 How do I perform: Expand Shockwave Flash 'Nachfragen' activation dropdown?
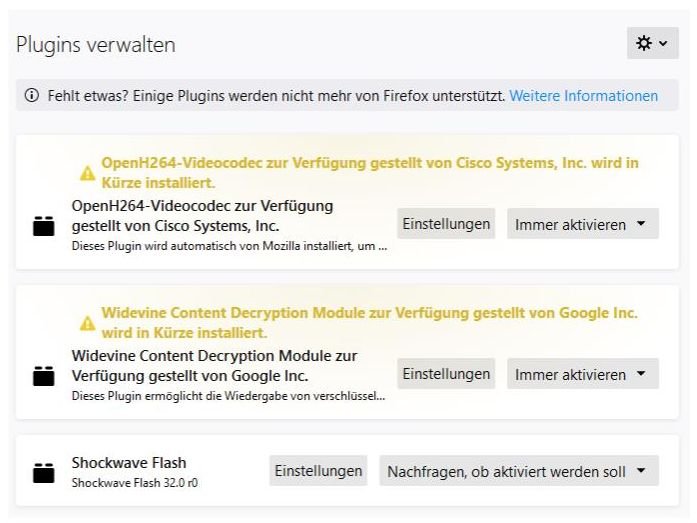click(518, 471)
